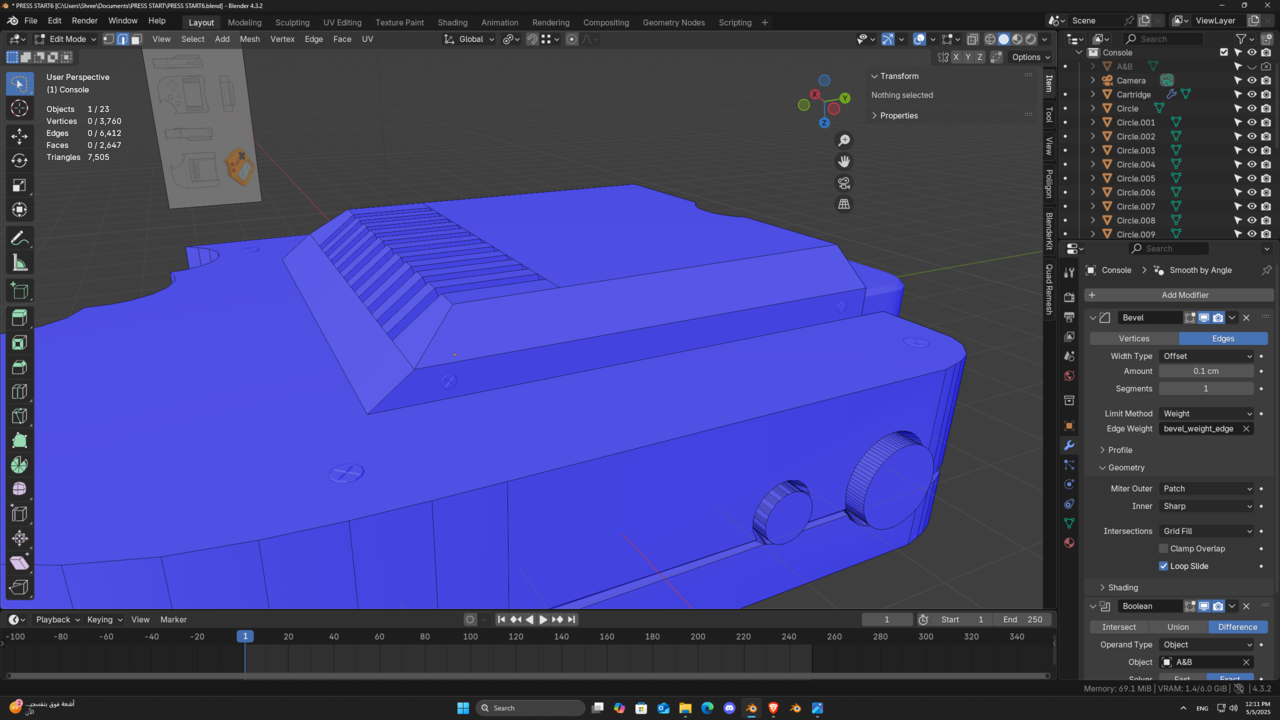Open the Rendering menu
Viewport: 1280px width, 720px height.
[x=550, y=22]
